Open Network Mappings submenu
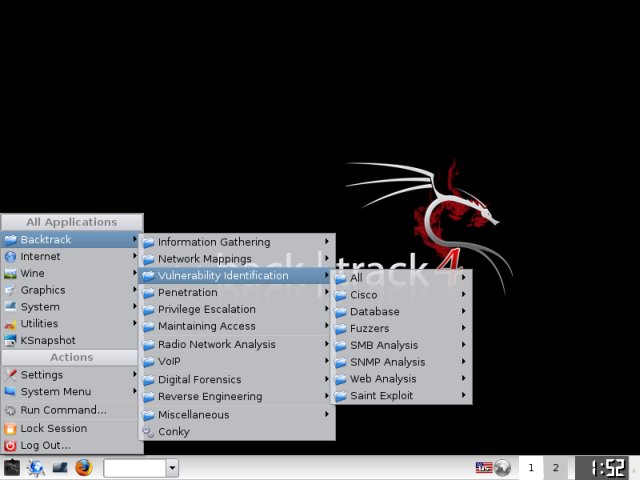The height and width of the screenshot is (480, 640). point(237,259)
